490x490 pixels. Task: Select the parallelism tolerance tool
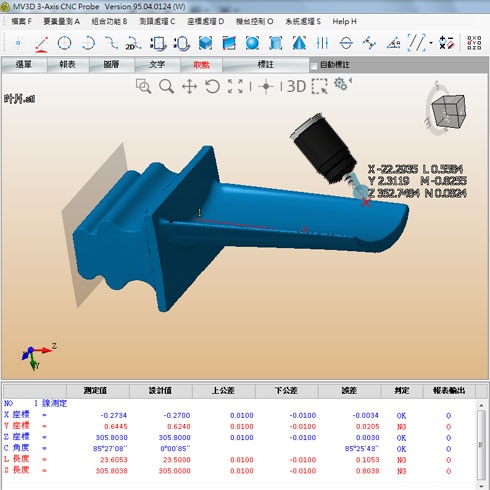[x=417, y=43]
